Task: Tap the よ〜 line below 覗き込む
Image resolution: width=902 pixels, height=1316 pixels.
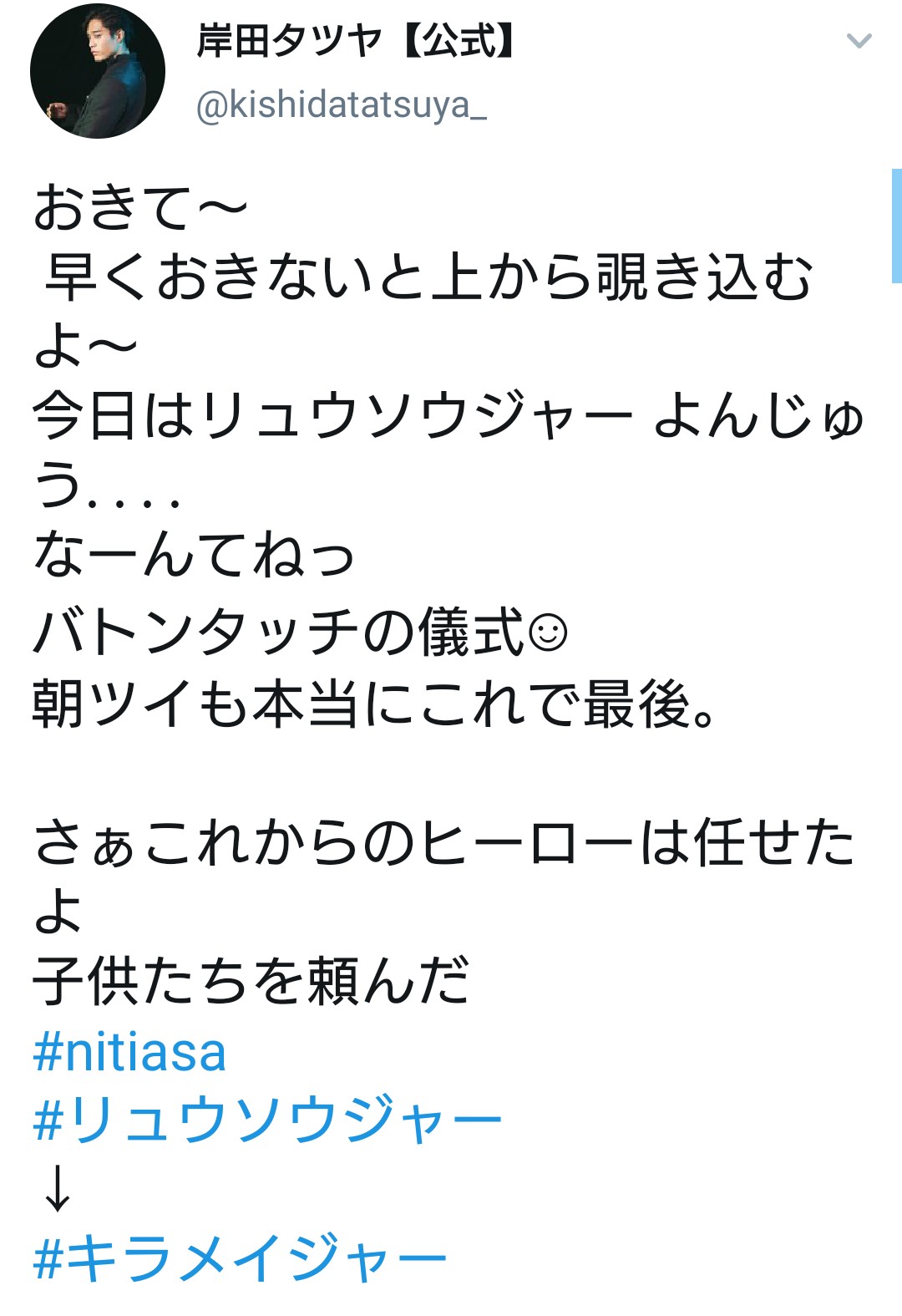Action: coord(85,347)
